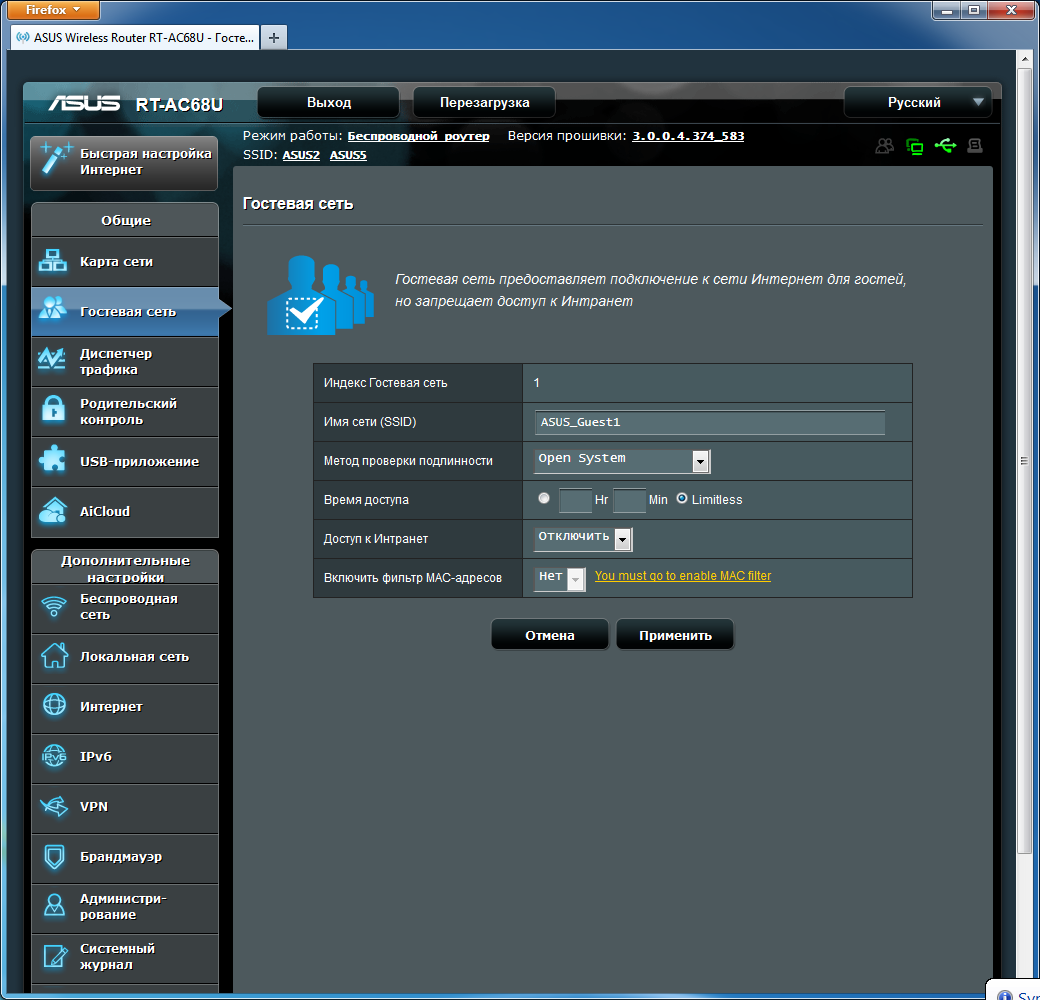Open Диспетчер трафика menu item
This screenshot has height=1000, width=1040.
(x=125, y=361)
